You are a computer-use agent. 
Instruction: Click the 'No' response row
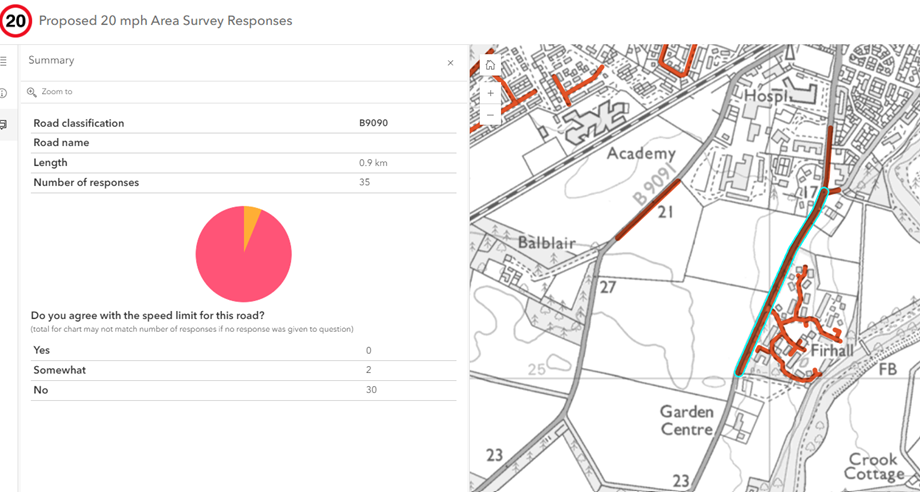pos(243,390)
